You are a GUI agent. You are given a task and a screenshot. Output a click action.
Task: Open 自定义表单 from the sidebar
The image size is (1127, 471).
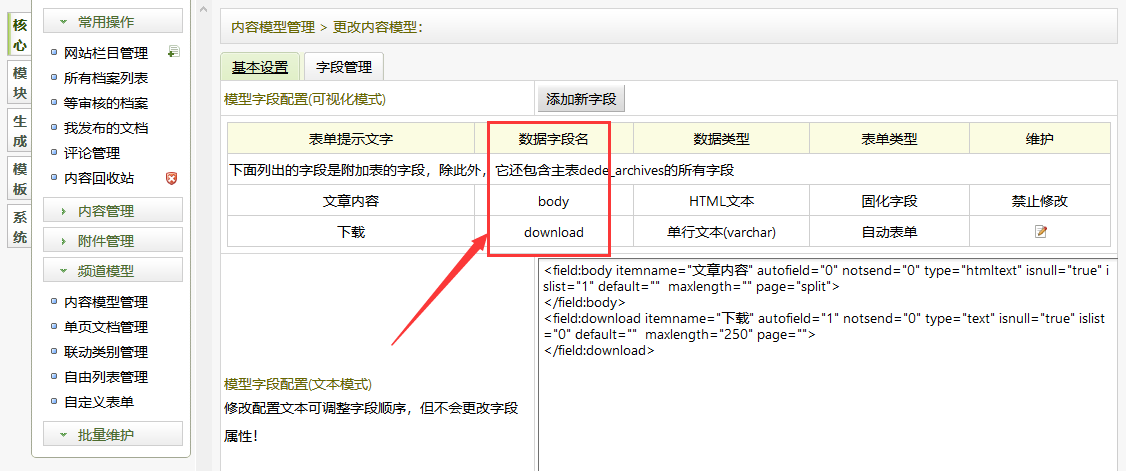[x=99, y=402]
